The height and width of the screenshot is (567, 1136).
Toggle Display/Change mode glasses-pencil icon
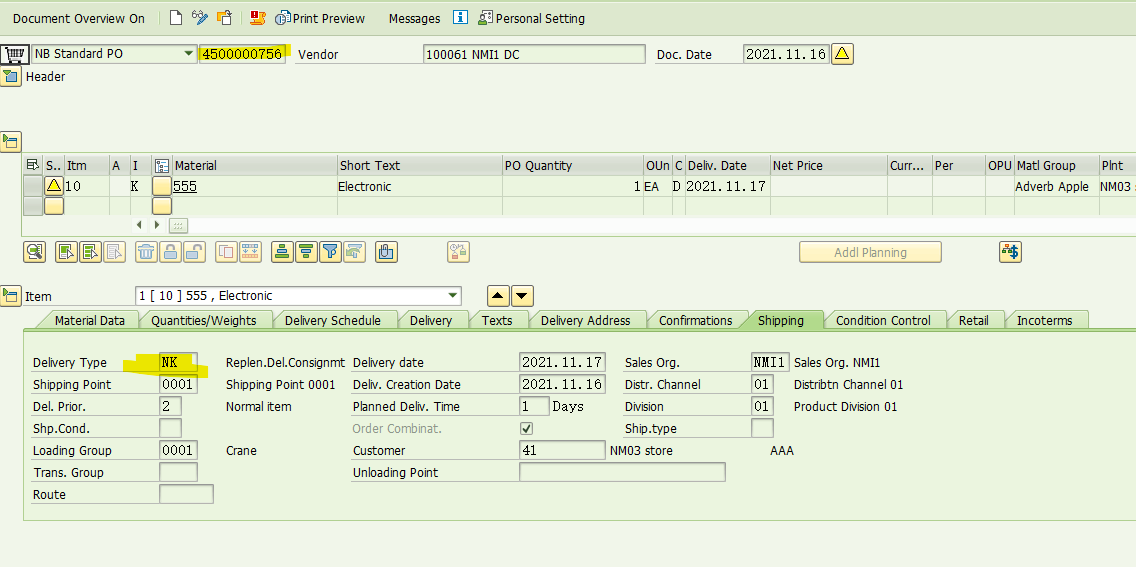200,18
